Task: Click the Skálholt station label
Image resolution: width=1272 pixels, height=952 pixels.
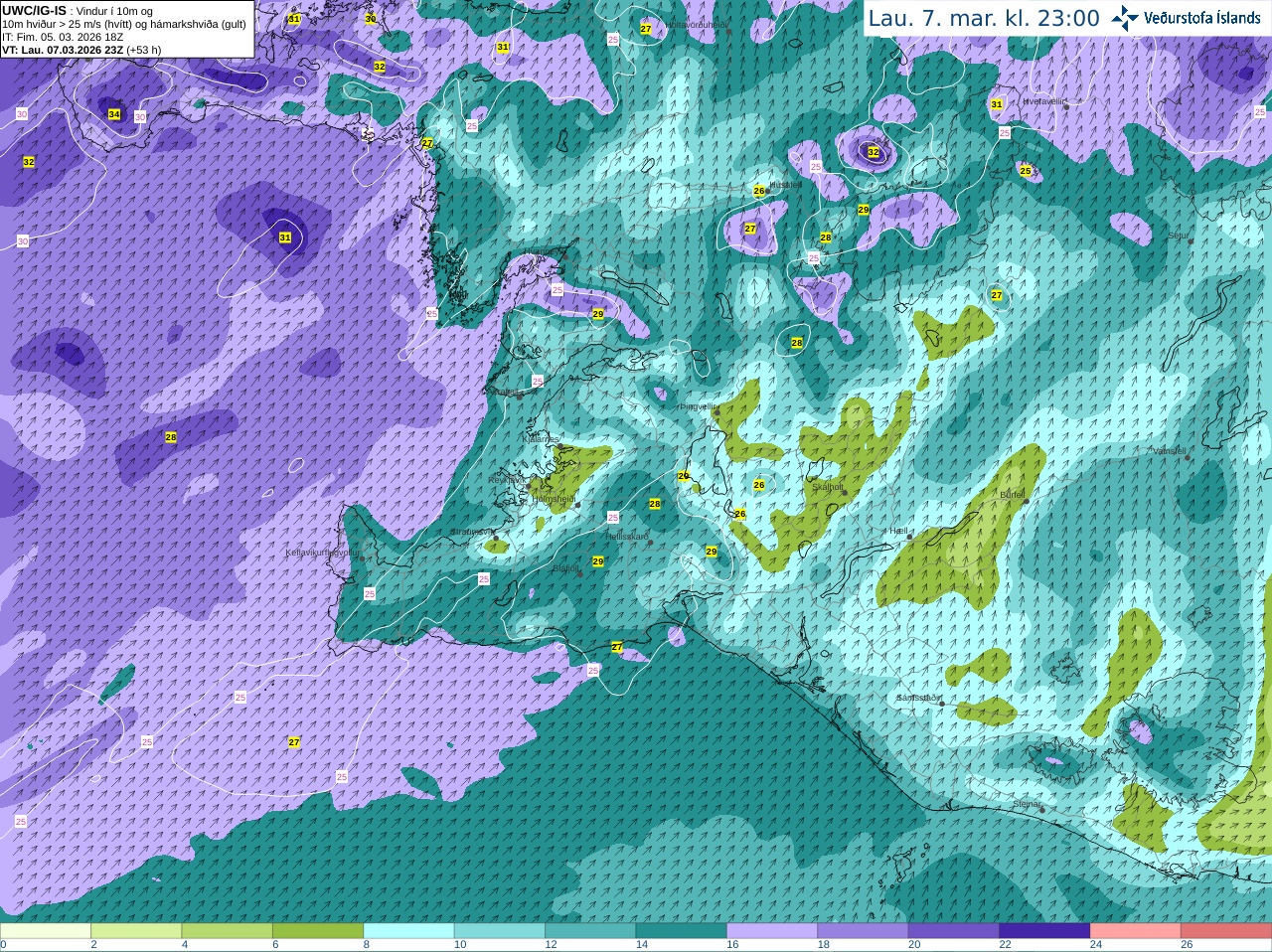Action: pyautogui.click(x=828, y=487)
